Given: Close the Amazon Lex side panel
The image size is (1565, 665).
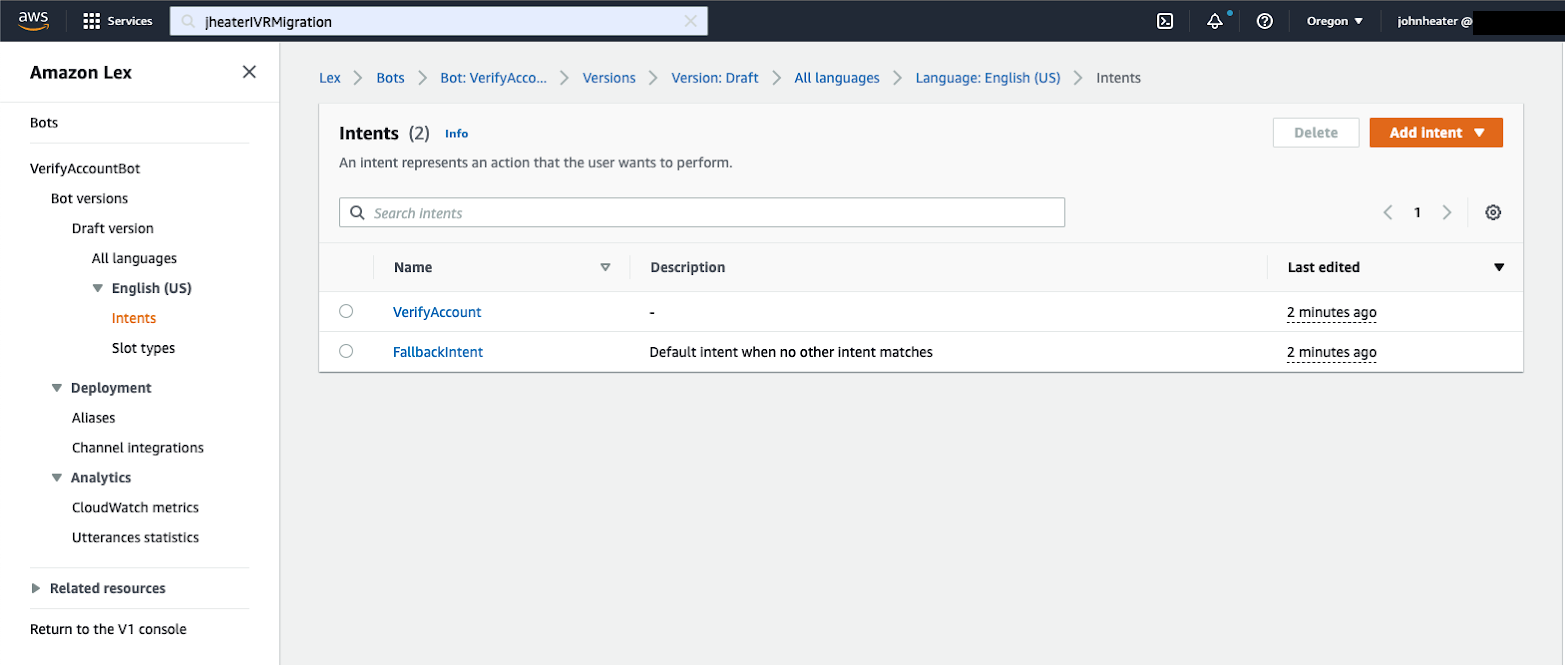Looking at the screenshot, I should point(250,72).
